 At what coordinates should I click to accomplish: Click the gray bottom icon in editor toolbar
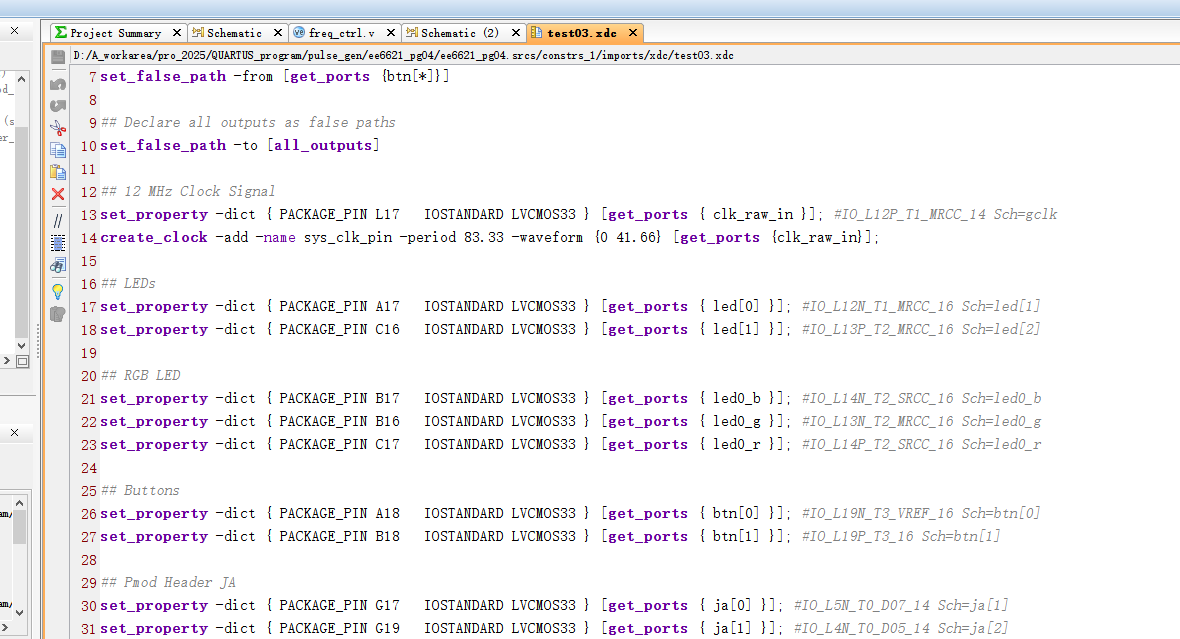(58, 314)
